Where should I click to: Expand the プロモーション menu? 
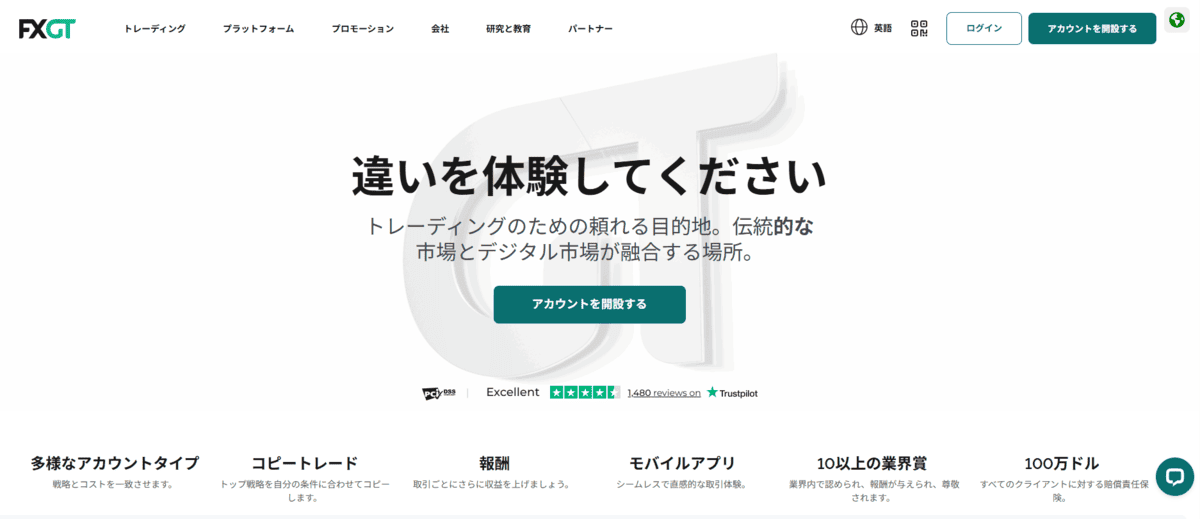point(362,29)
